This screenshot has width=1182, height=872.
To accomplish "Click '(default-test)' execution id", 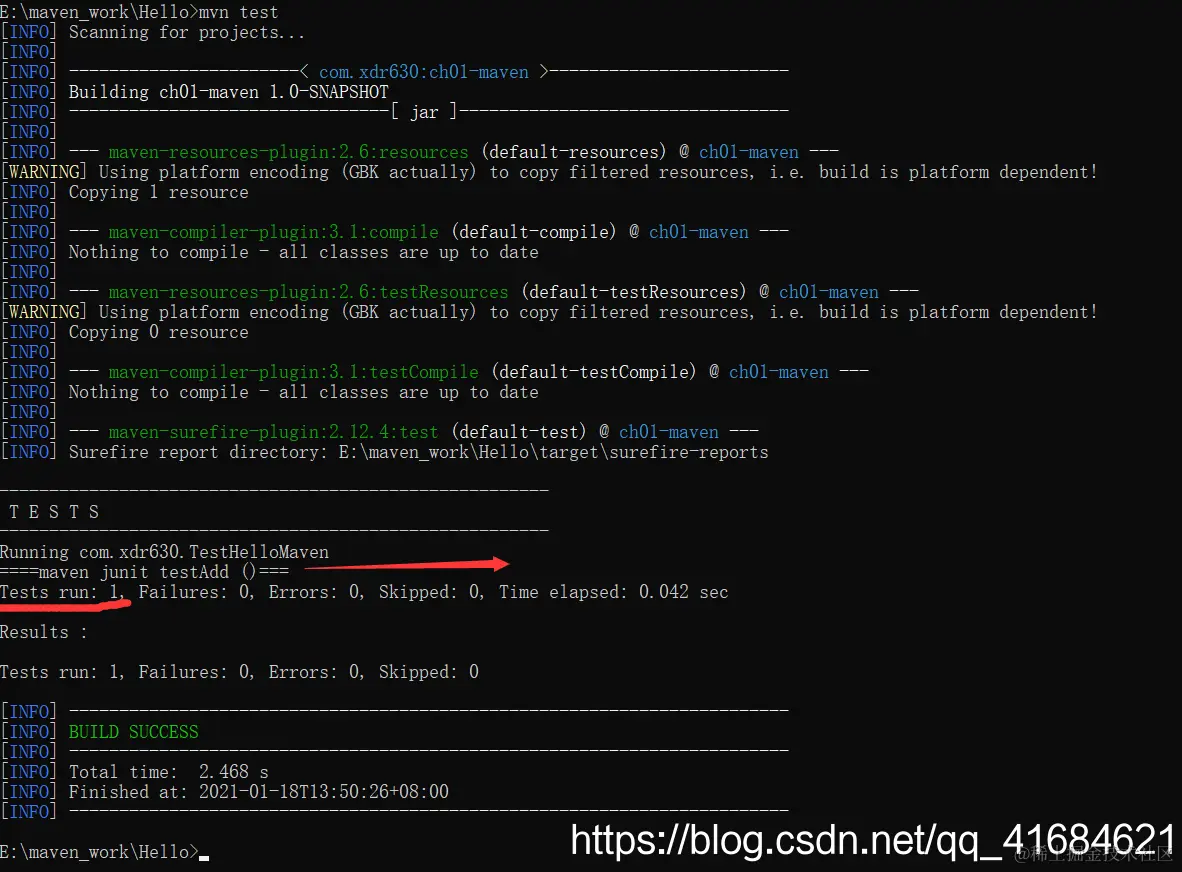I will pyautogui.click(x=519, y=432).
